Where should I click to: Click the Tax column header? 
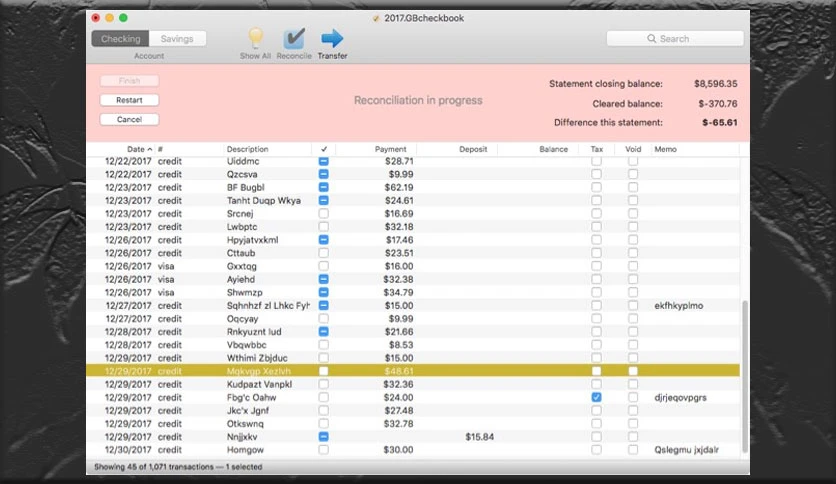597,149
